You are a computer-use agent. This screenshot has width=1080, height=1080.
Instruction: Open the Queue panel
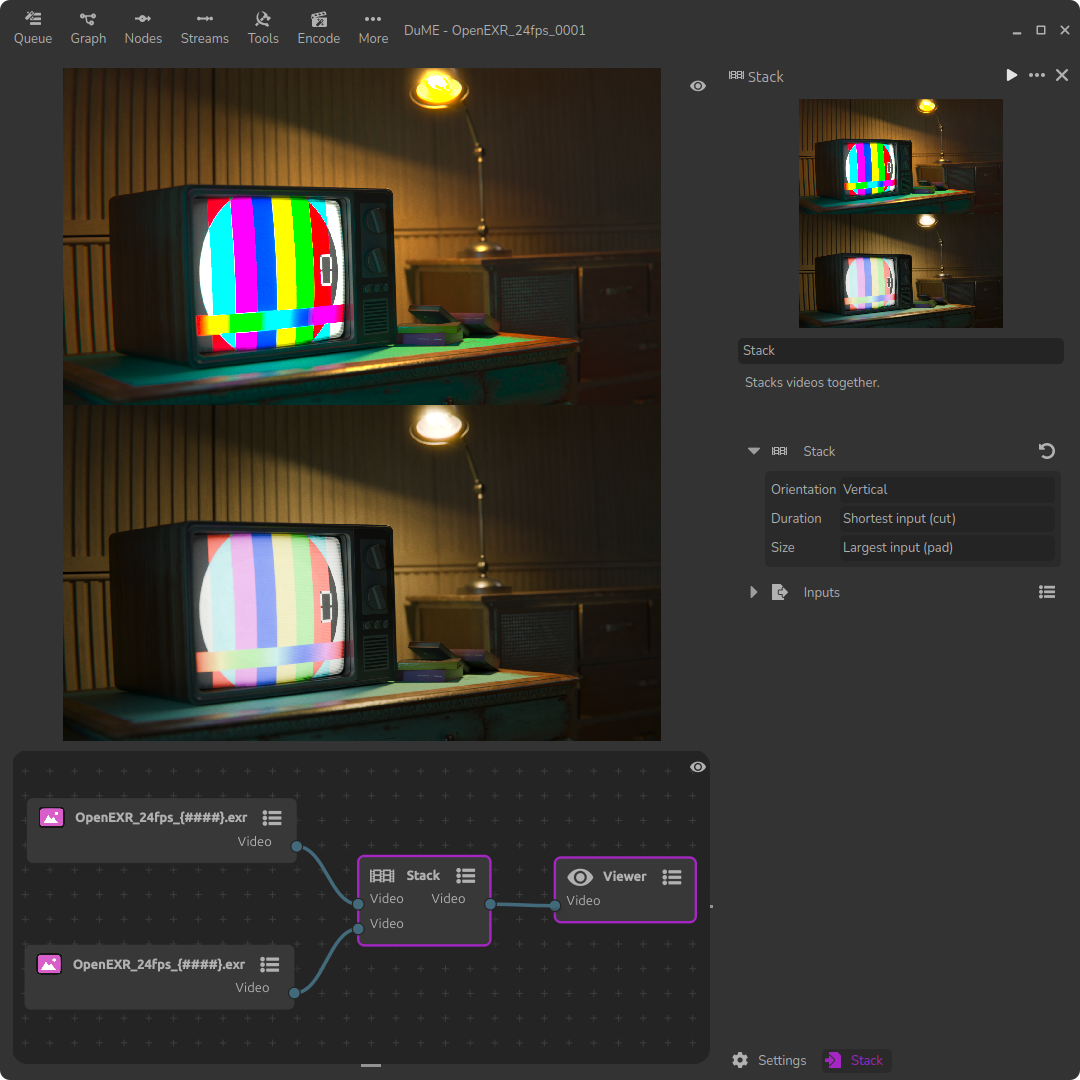pyautogui.click(x=32, y=27)
